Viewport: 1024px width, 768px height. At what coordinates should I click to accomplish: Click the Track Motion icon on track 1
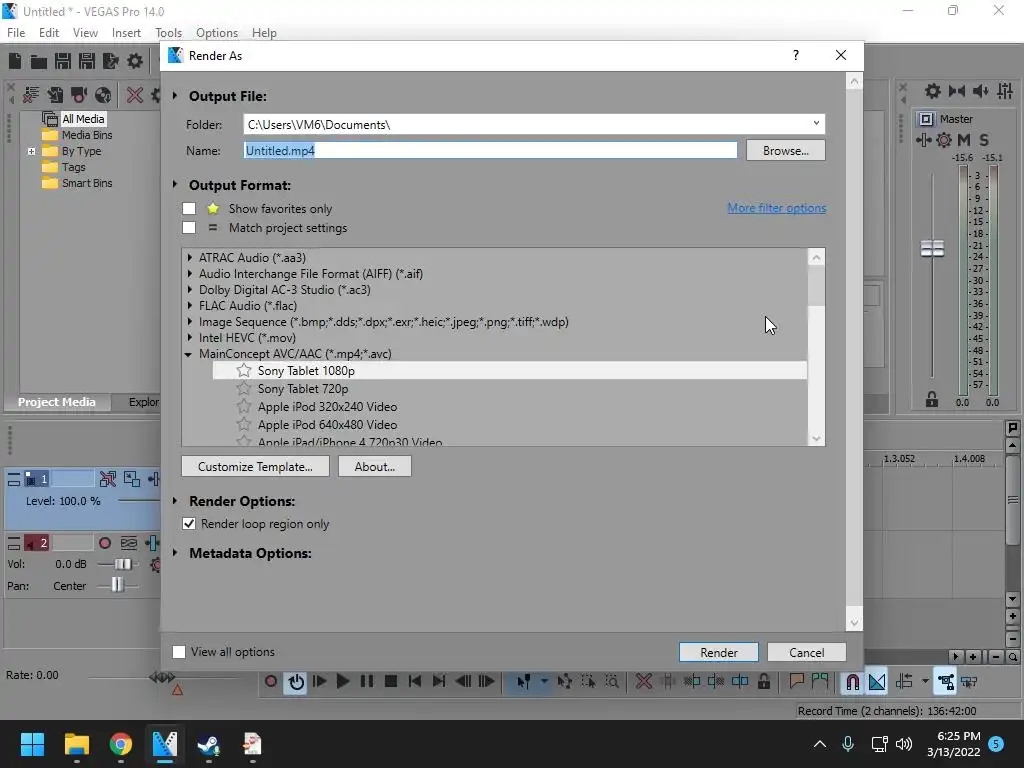click(132, 479)
